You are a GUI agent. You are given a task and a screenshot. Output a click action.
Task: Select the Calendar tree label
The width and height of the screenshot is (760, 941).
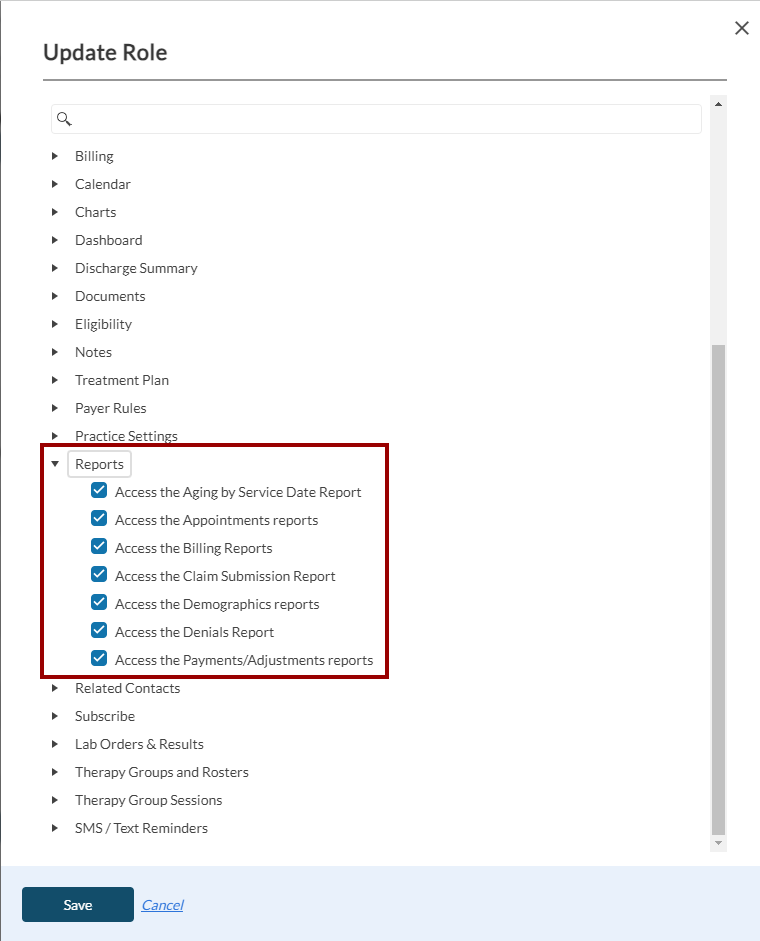click(103, 184)
